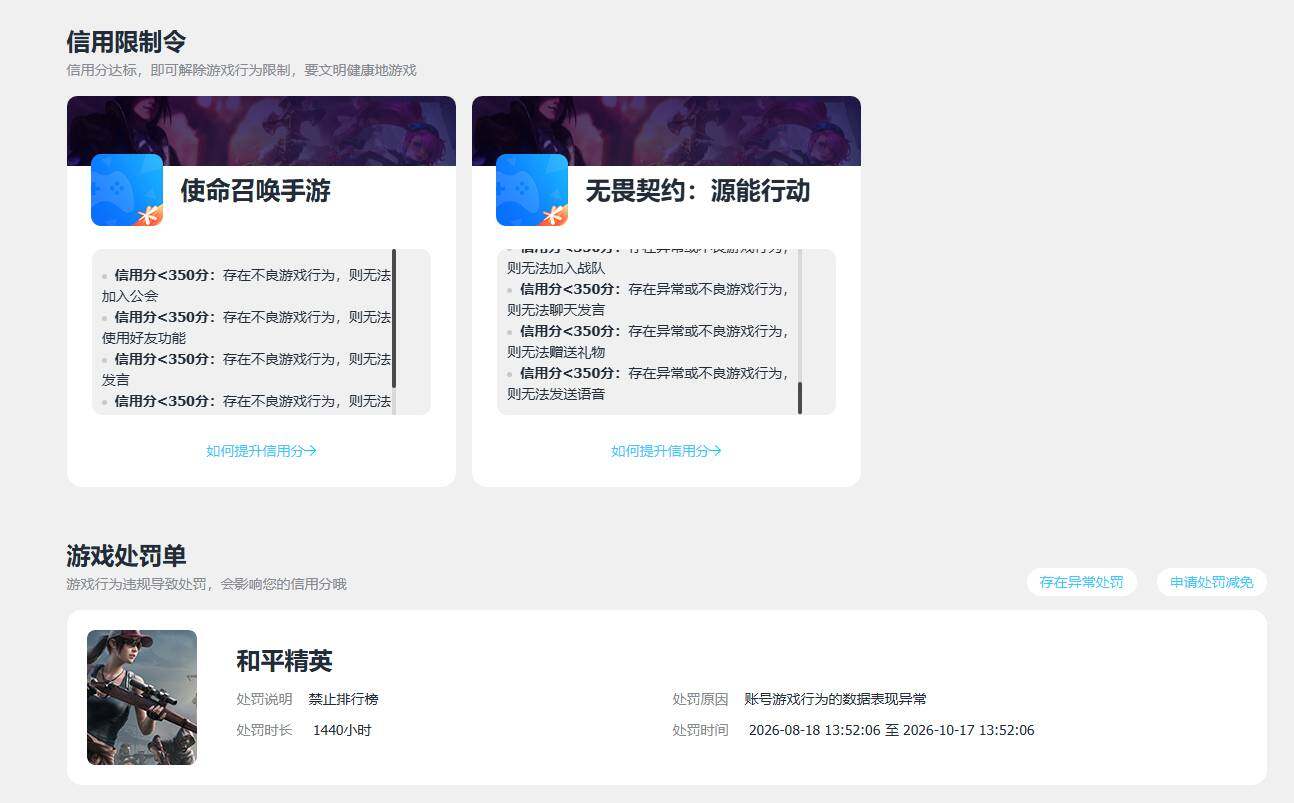1294x803 pixels.
Task: Click the penalty time range 2026-08-18 至 2026-10-17
Action: pos(891,730)
